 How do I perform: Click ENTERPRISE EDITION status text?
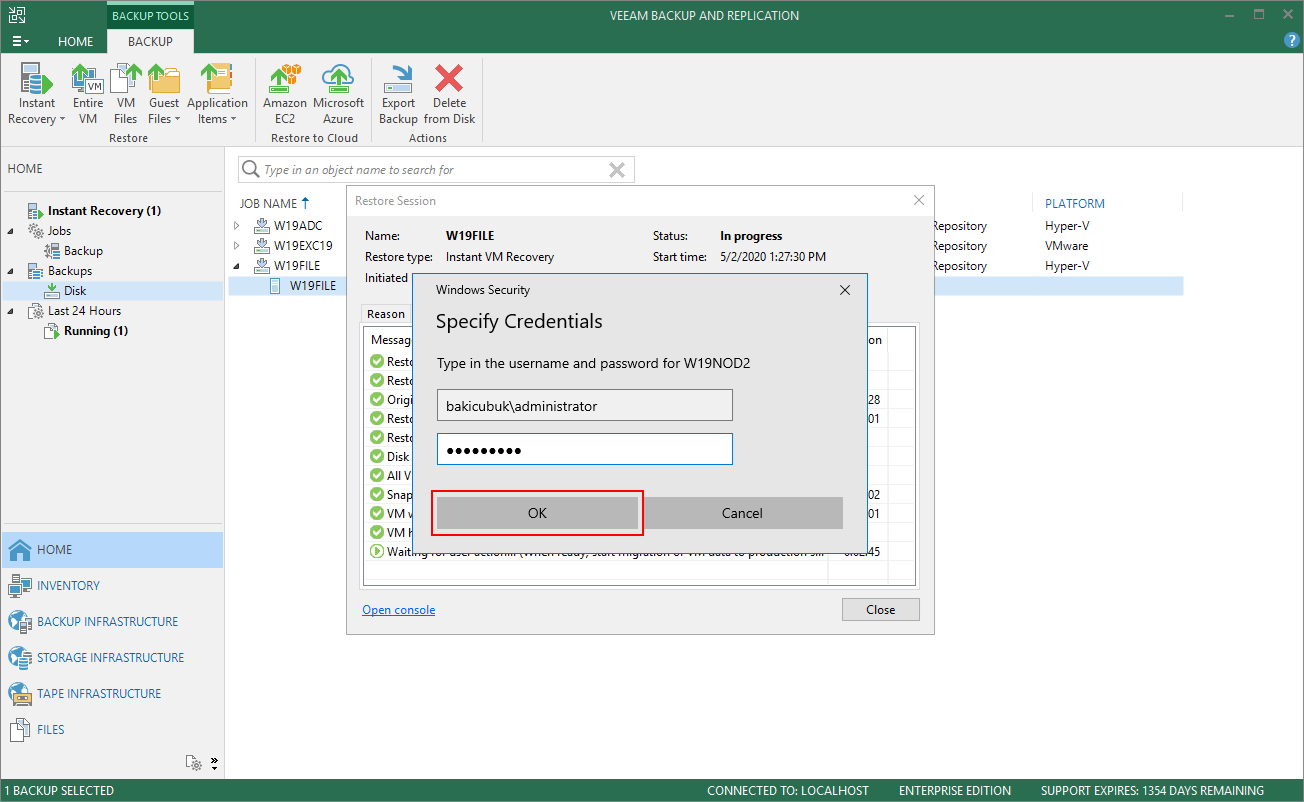(x=955, y=791)
